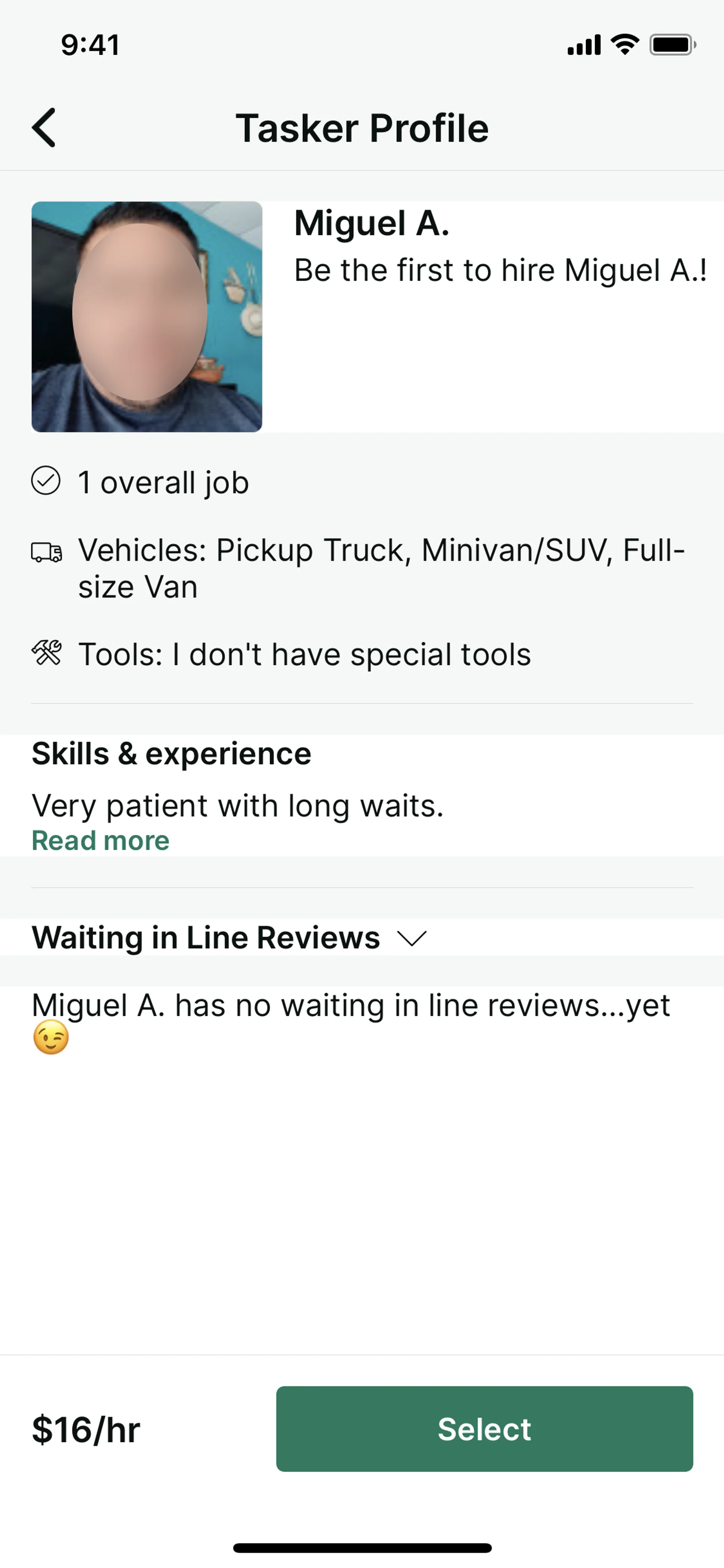Click the Vehicles list text

381,568
